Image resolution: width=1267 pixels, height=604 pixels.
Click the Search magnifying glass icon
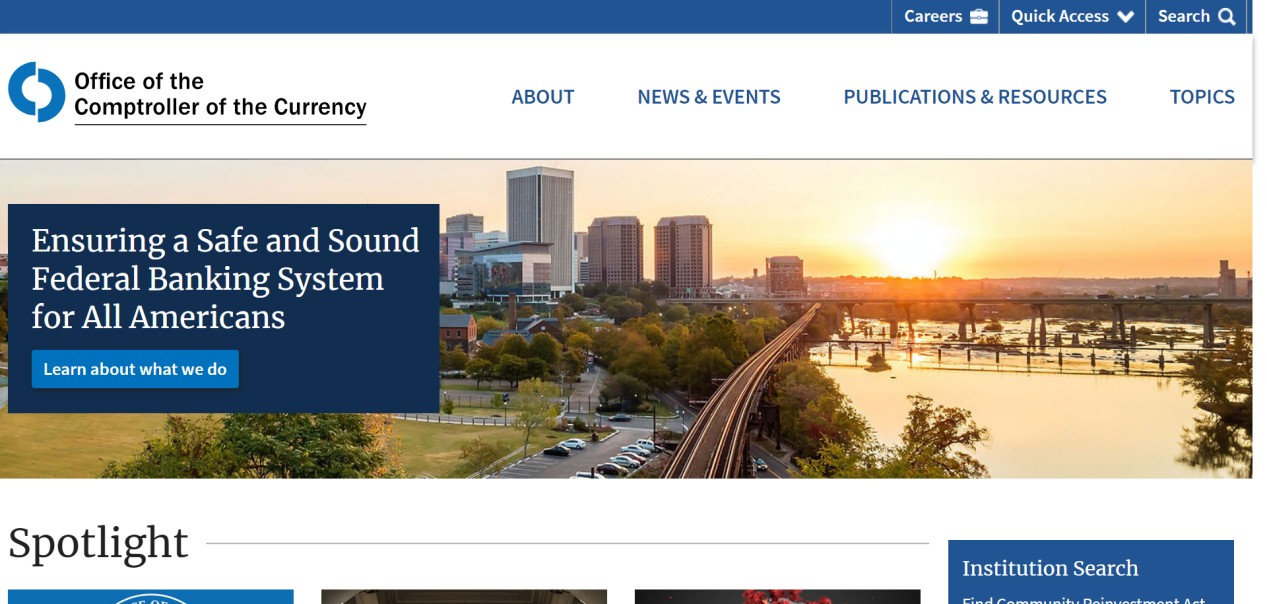click(x=1227, y=16)
